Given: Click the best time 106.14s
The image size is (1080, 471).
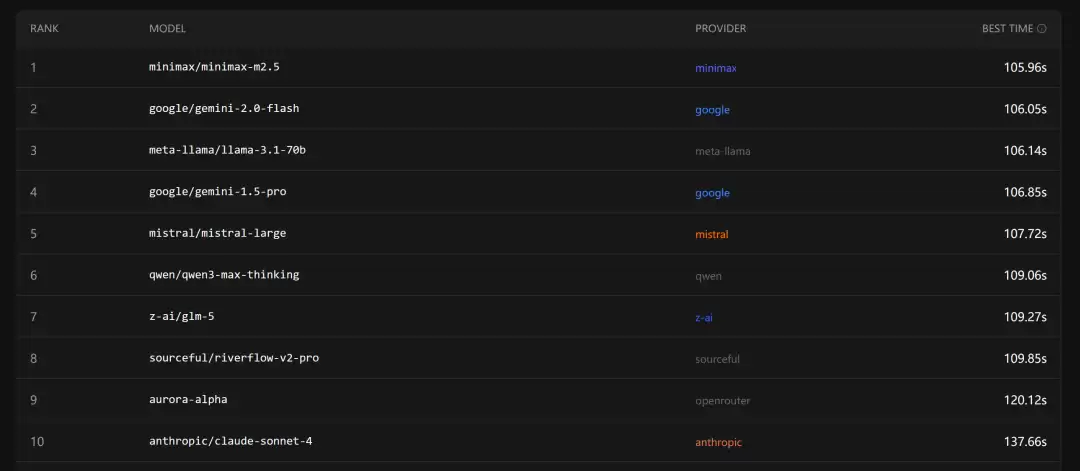Looking at the screenshot, I should pyautogui.click(x=1025, y=150).
